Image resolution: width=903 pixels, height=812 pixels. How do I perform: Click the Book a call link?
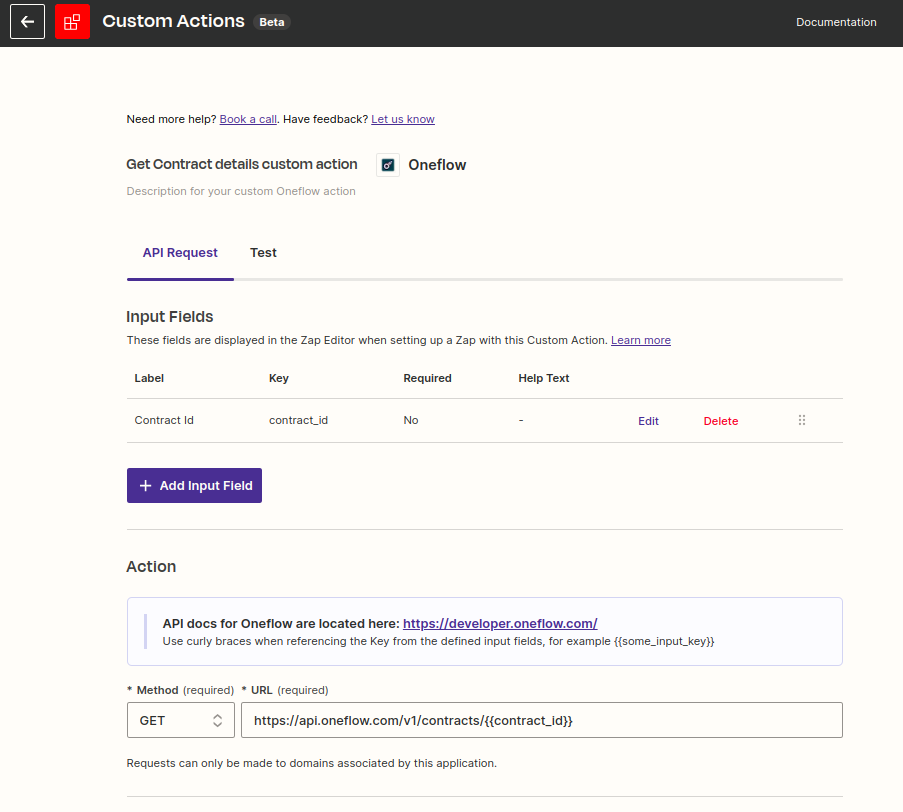[247, 119]
